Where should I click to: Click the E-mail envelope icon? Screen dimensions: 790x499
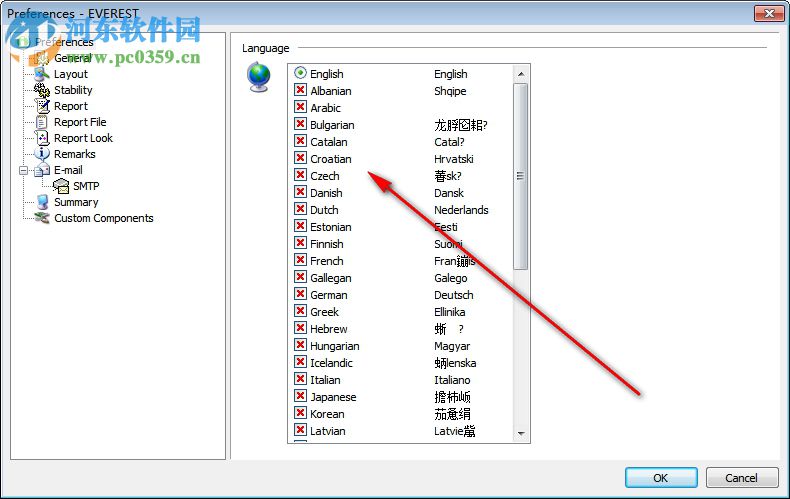pos(42,170)
